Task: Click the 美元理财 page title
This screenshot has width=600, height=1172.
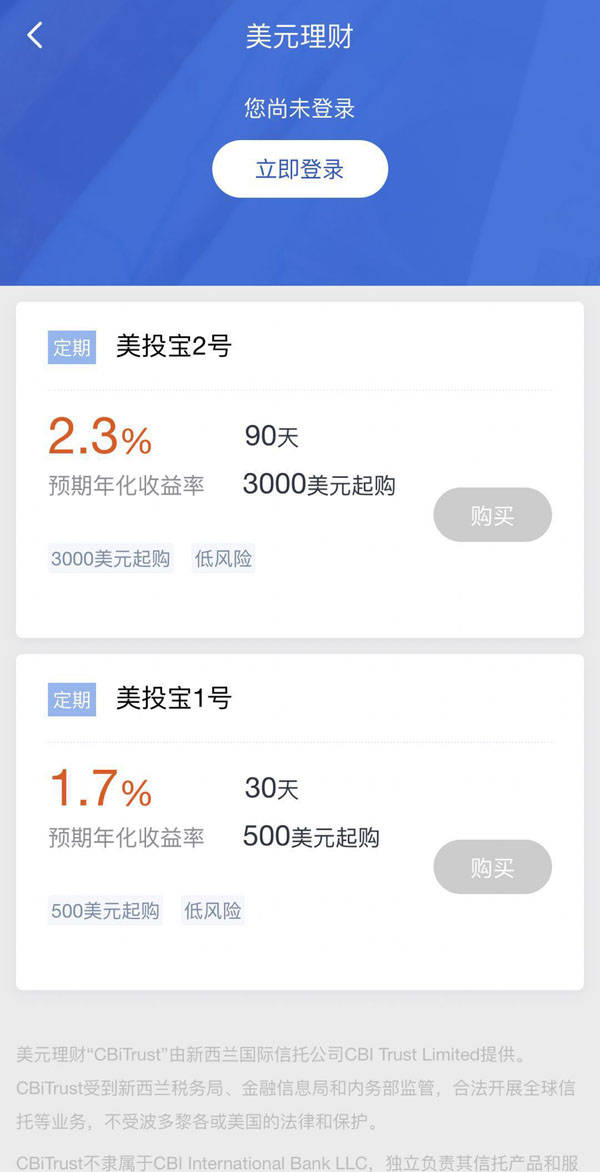Action: pyautogui.click(x=299, y=36)
